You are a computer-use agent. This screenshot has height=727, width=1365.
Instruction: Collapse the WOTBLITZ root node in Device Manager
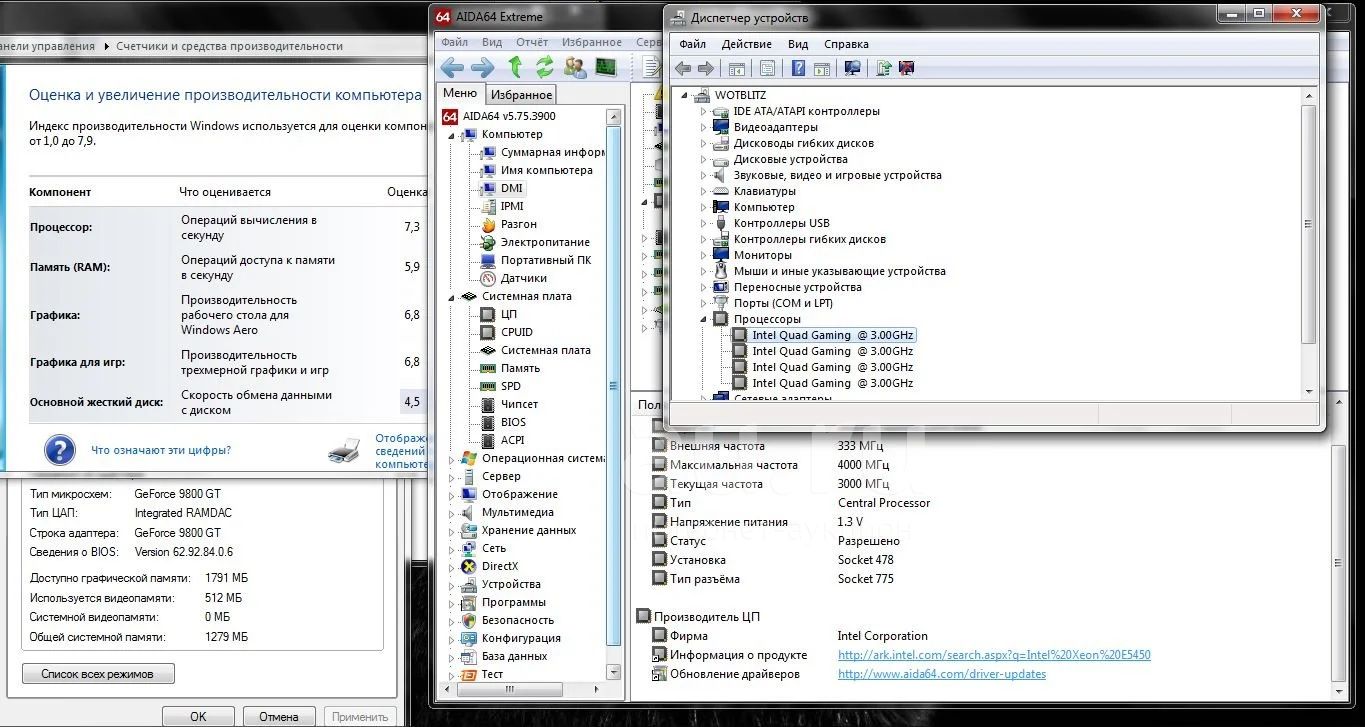[685, 95]
